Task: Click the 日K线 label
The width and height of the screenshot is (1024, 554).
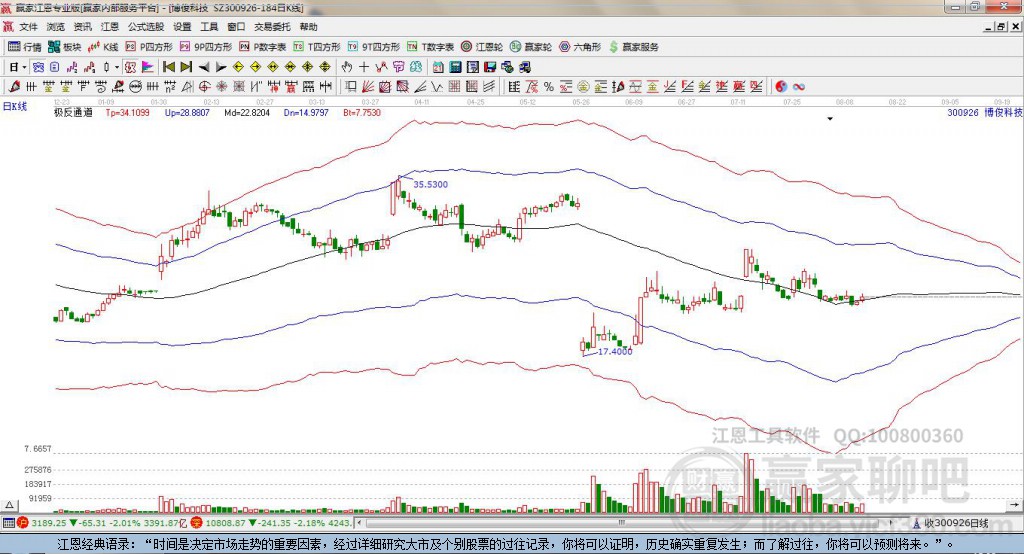Action: [x=15, y=106]
